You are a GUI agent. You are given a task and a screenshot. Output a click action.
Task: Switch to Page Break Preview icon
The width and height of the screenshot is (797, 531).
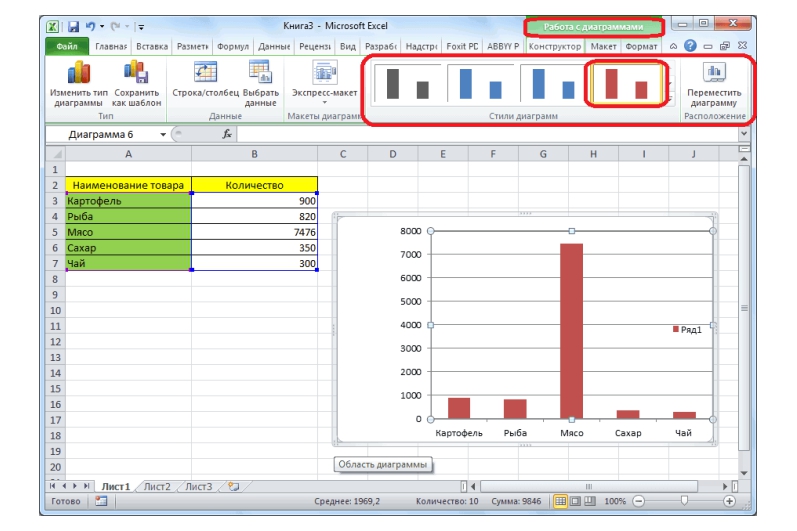click(590, 502)
